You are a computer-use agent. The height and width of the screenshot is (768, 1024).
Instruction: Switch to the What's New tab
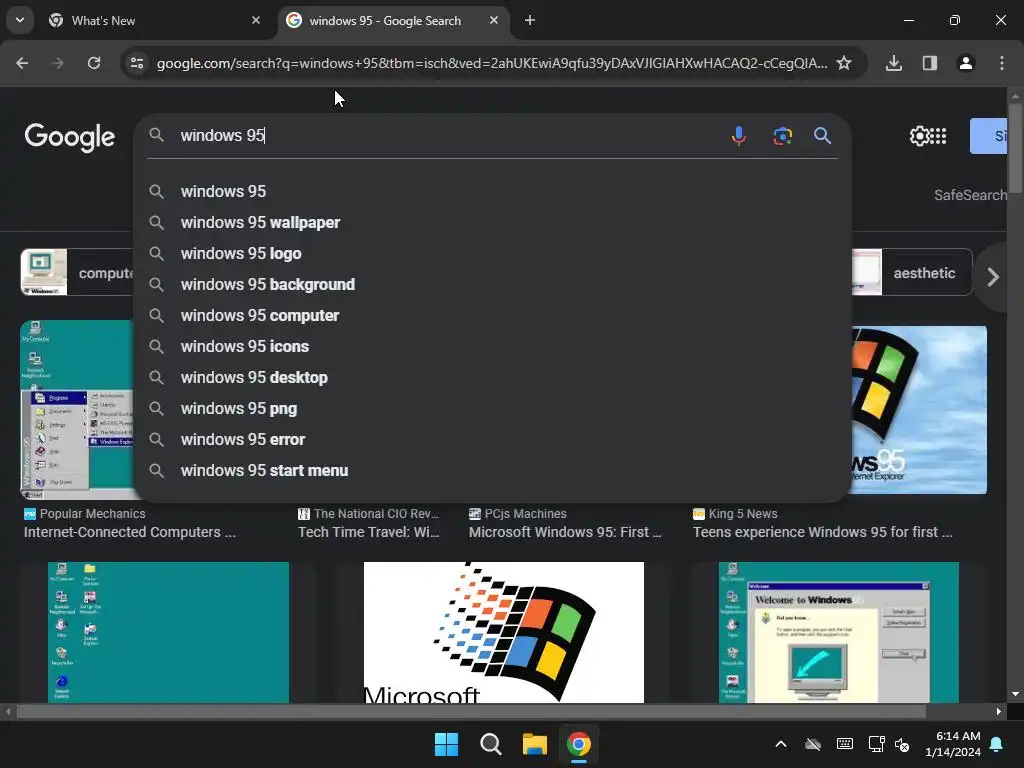point(155,20)
